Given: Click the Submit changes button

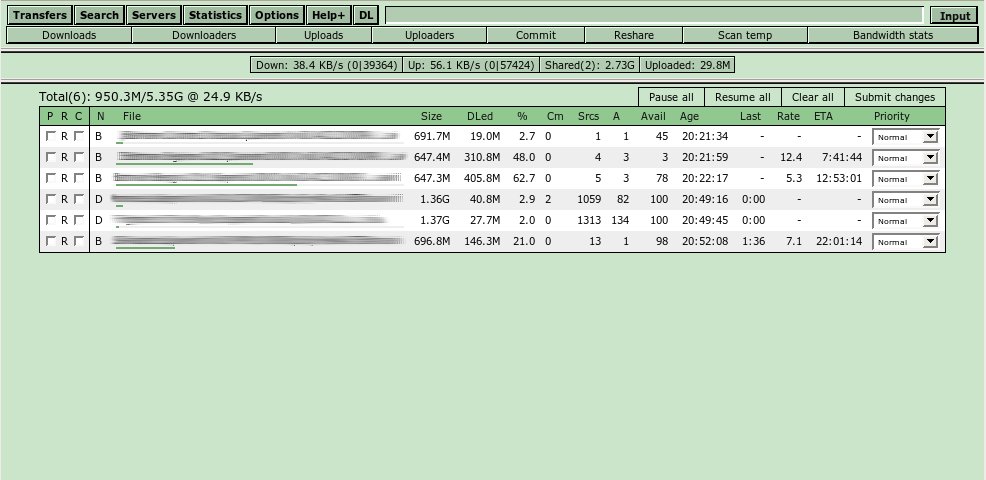Looking at the screenshot, I should pyautogui.click(x=894, y=97).
